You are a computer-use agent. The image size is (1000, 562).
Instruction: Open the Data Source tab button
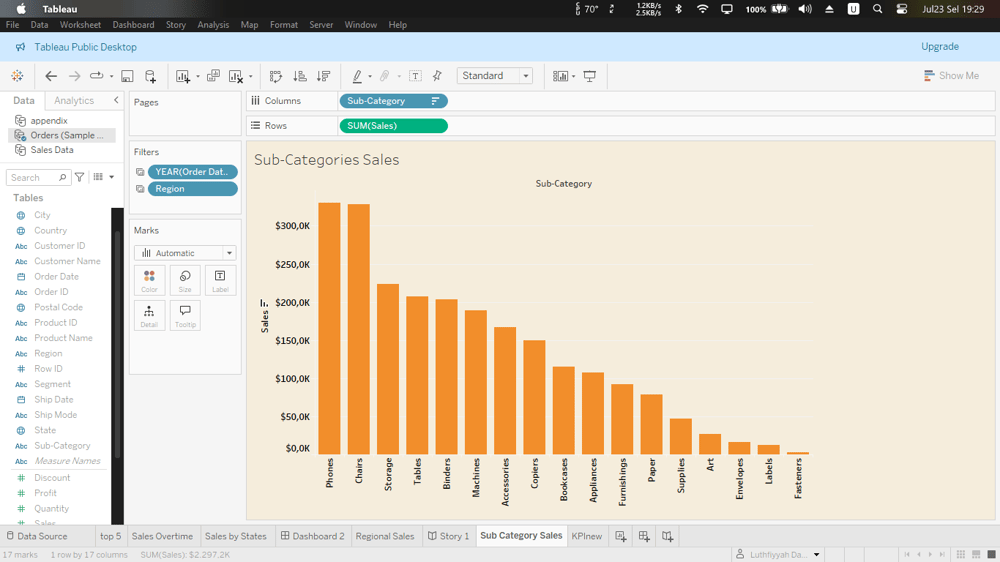click(x=37, y=536)
